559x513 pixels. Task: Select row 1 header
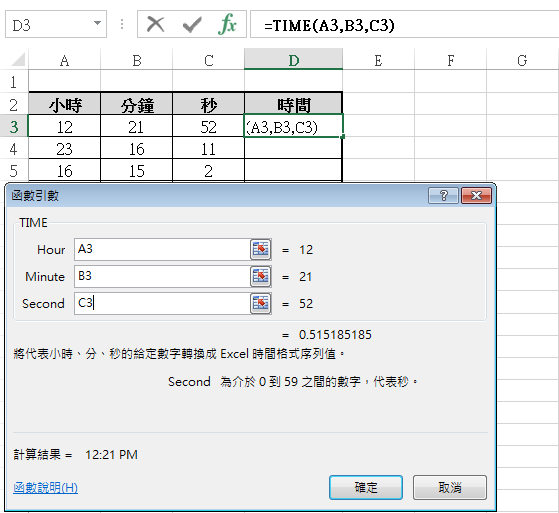click(x=14, y=82)
